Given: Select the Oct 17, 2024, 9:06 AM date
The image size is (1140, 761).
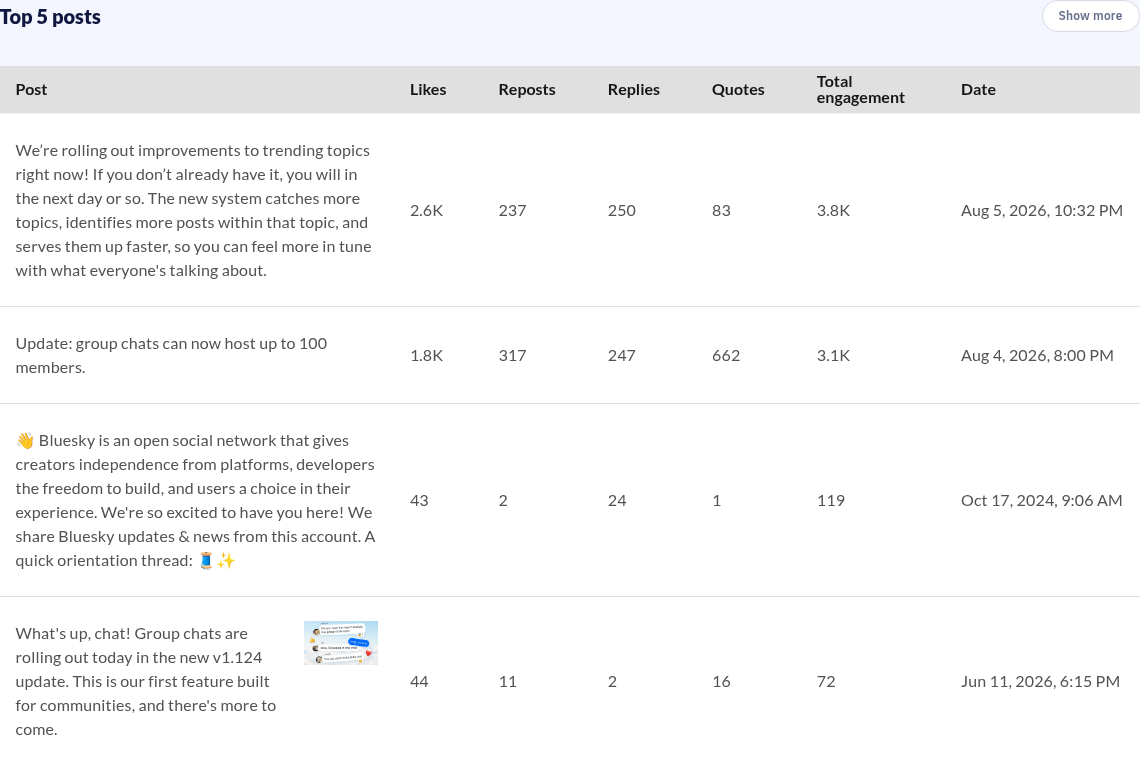Looking at the screenshot, I should [1041, 500].
